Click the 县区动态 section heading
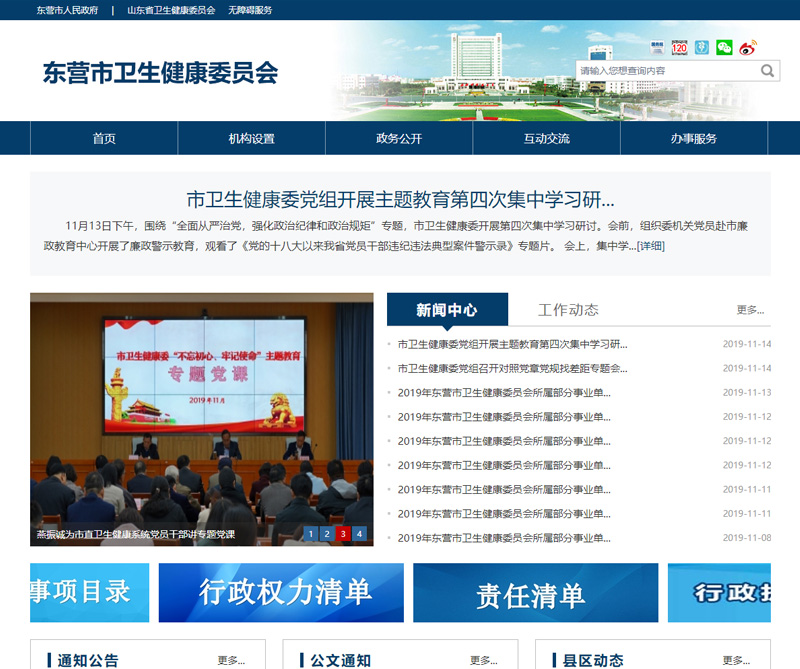 pyautogui.click(x=593, y=660)
